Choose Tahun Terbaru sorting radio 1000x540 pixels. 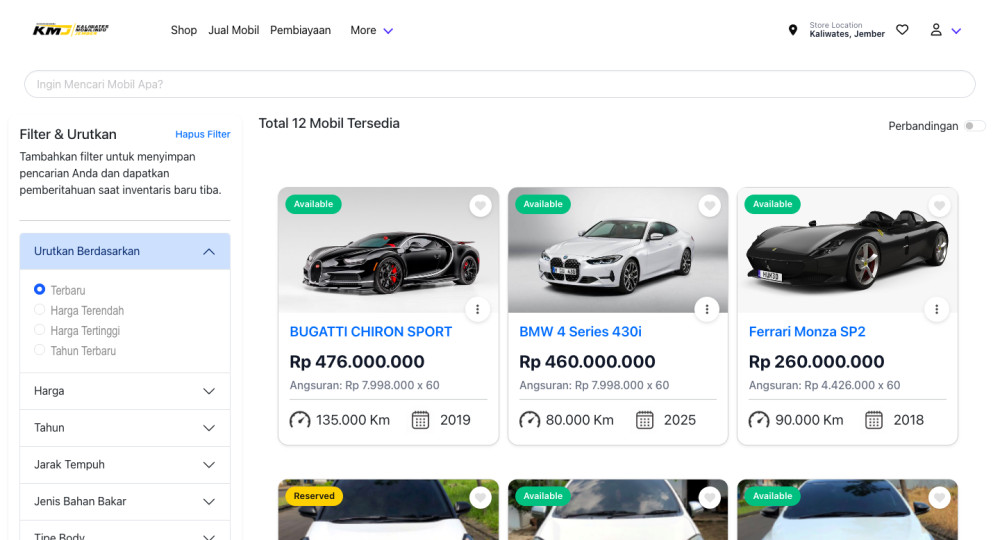click(40, 350)
